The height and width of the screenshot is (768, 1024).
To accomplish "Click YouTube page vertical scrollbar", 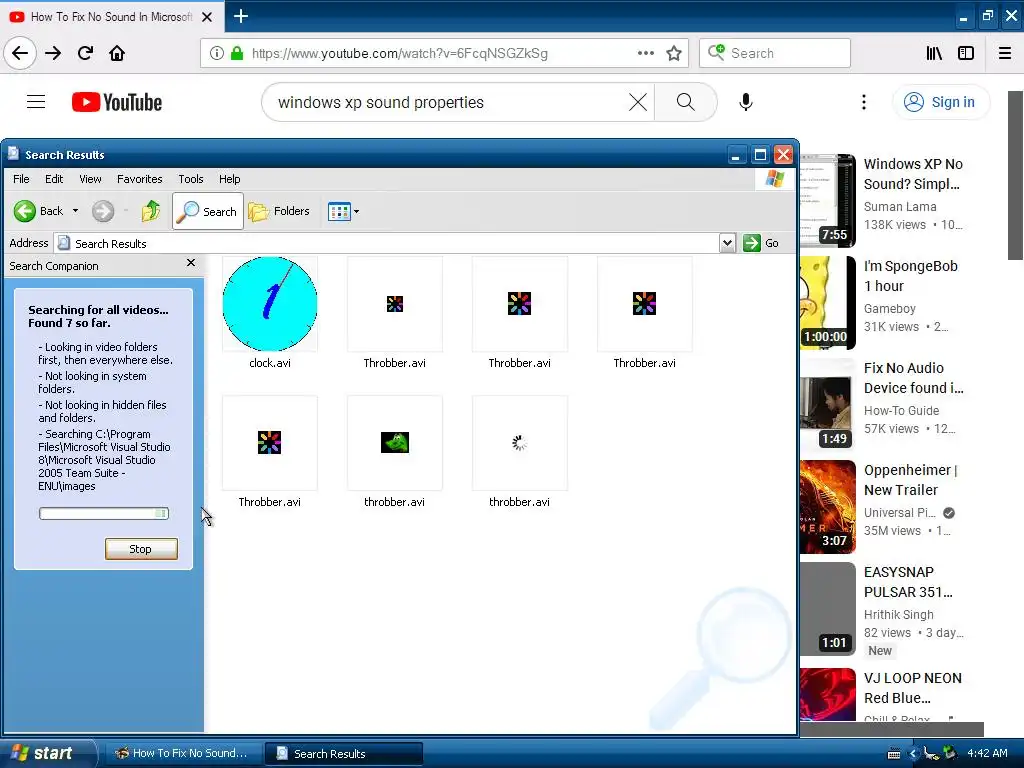I will coord(1016,175).
